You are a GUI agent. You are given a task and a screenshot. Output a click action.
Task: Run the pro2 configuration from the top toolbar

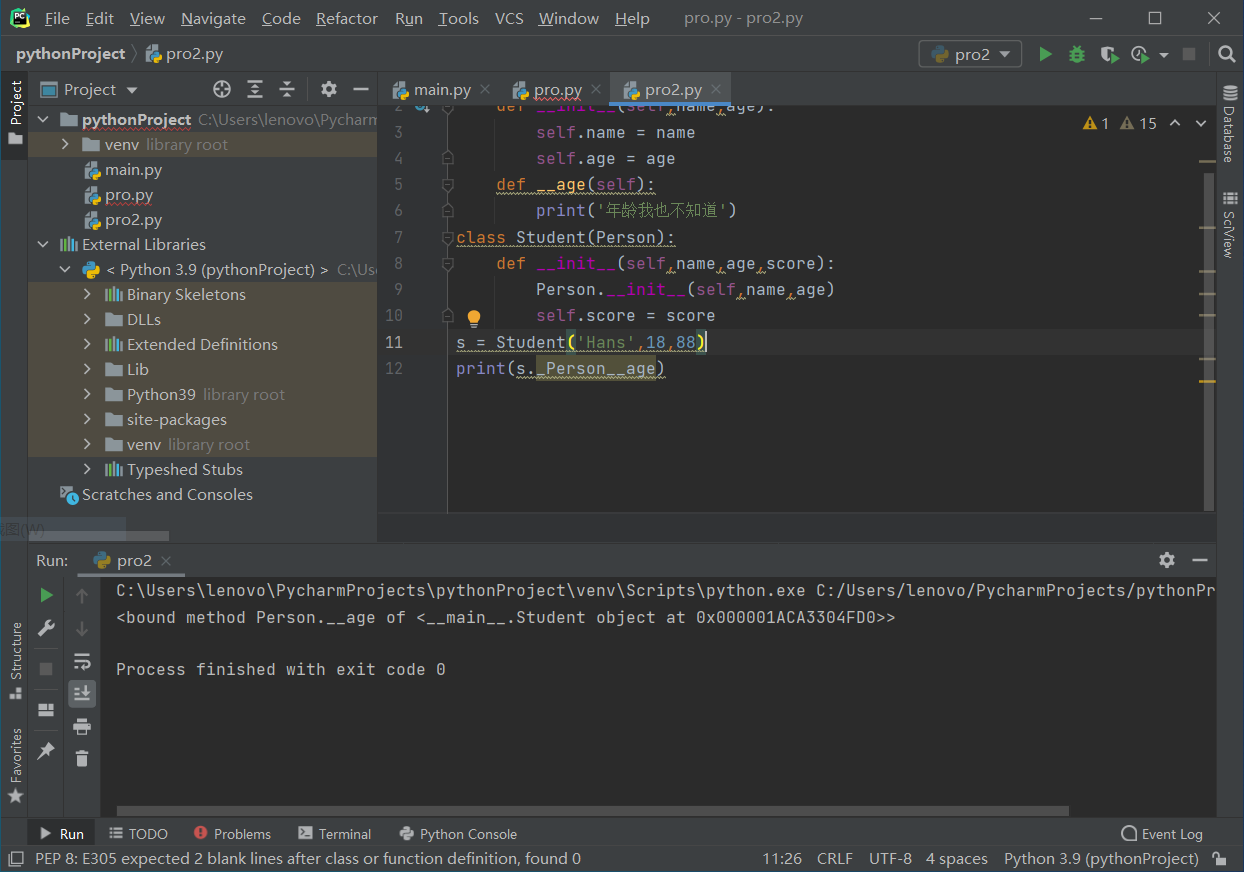point(1045,54)
